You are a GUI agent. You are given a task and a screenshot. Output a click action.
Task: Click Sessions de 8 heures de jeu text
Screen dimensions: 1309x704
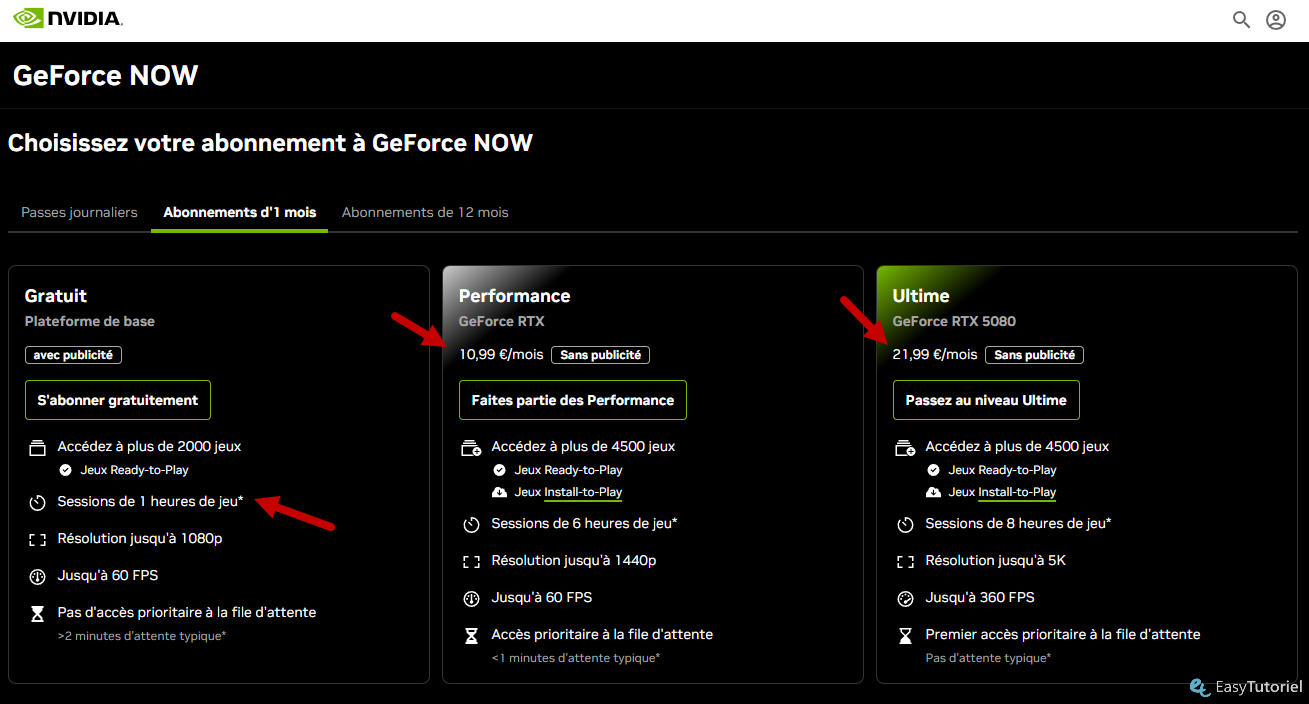(1018, 523)
